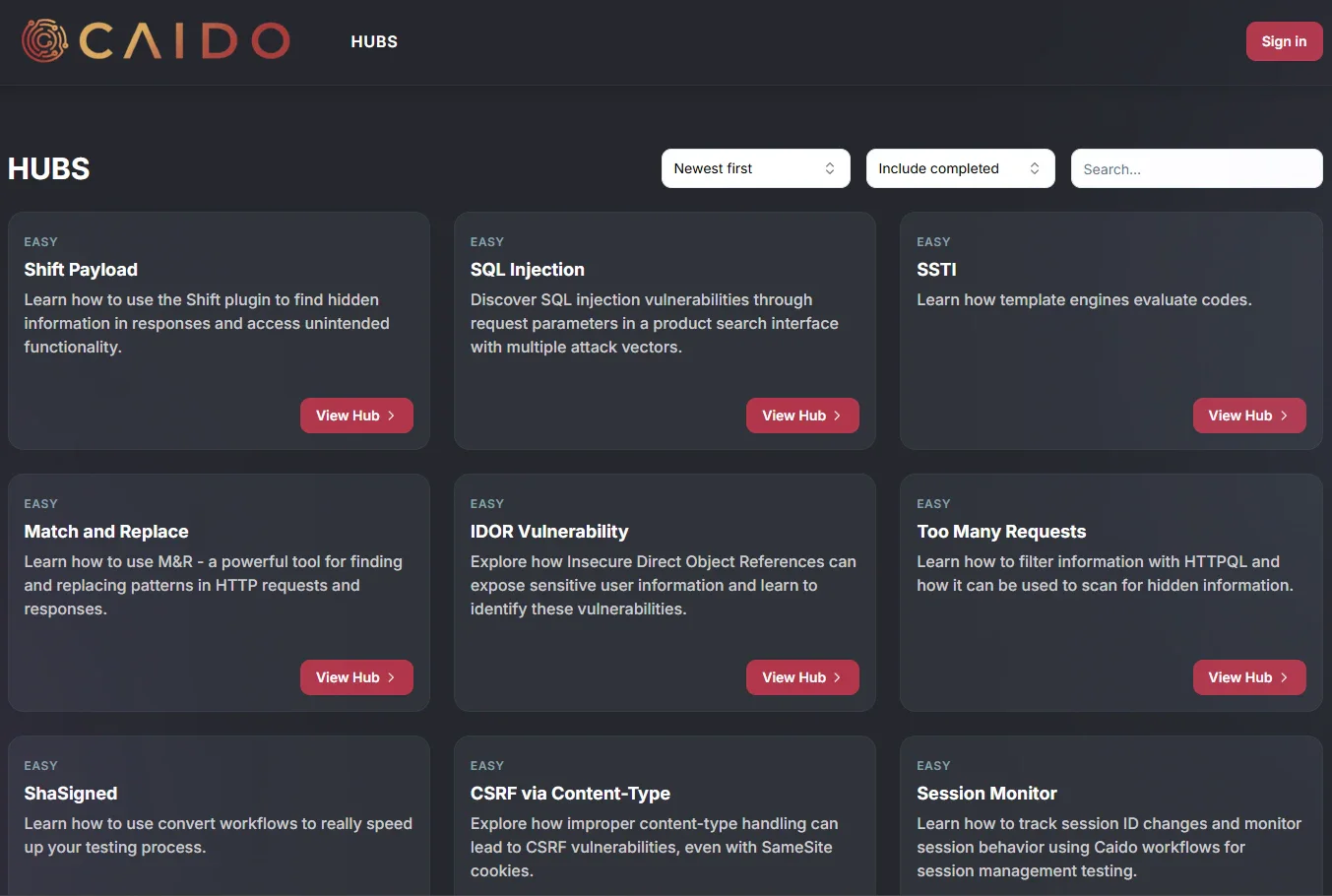Click the arrow icon on Match and Replace View Hub
Image resolution: width=1332 pixels, height=896 pixels.
tap(391, 677)
